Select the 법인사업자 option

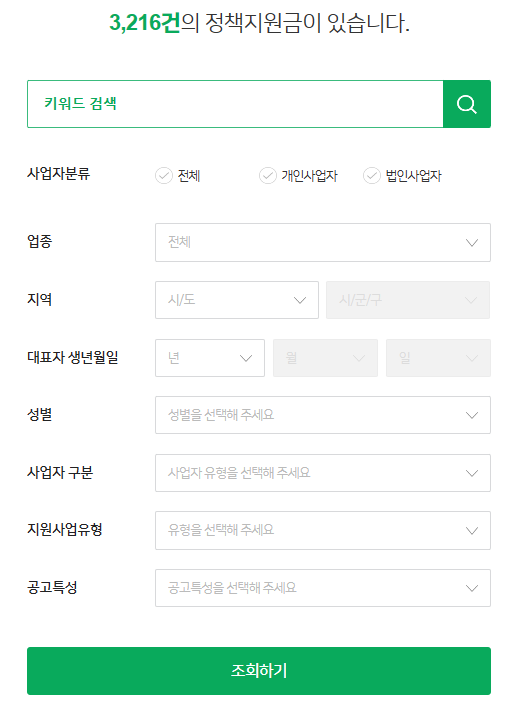[x=402, y=175]
